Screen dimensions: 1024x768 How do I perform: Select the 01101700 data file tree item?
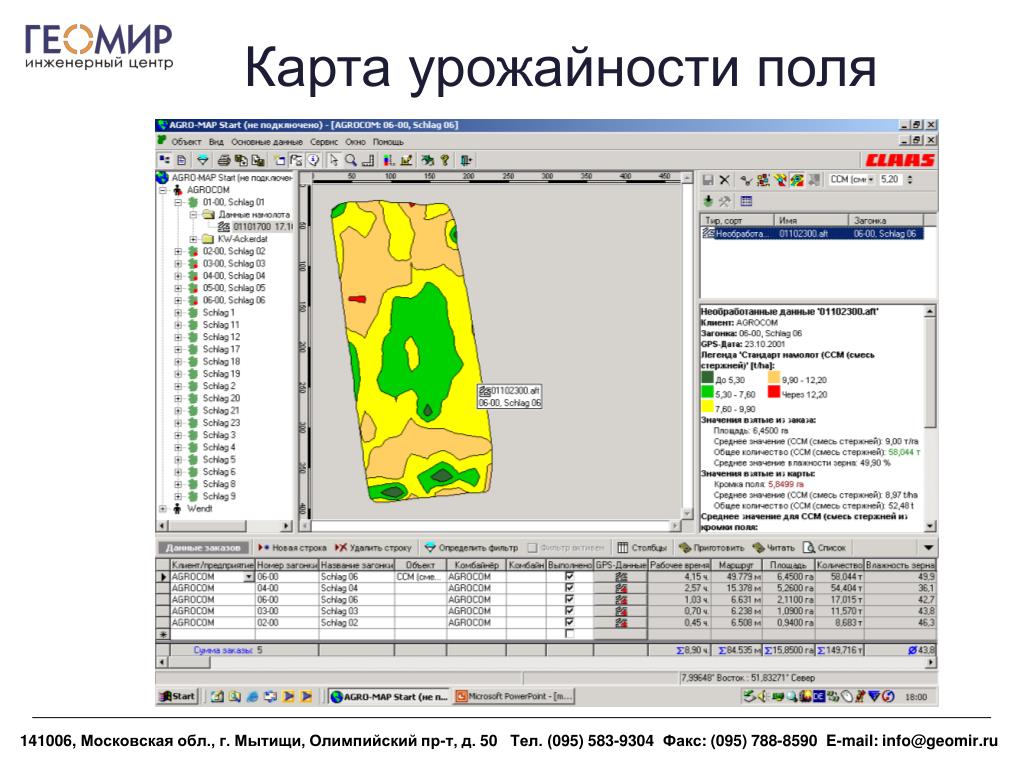pyautogui.click(x=256, y=227)
